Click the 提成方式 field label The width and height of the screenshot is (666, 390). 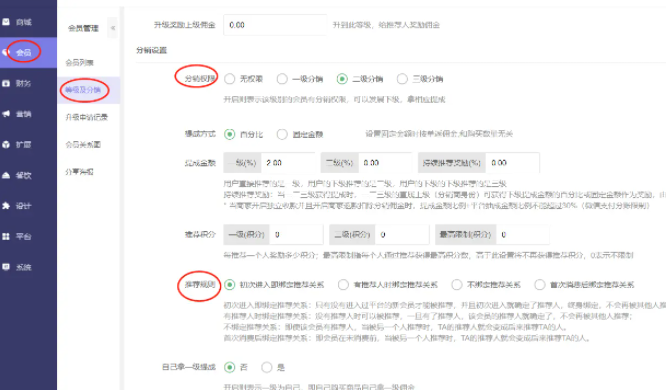pos(200,133)
